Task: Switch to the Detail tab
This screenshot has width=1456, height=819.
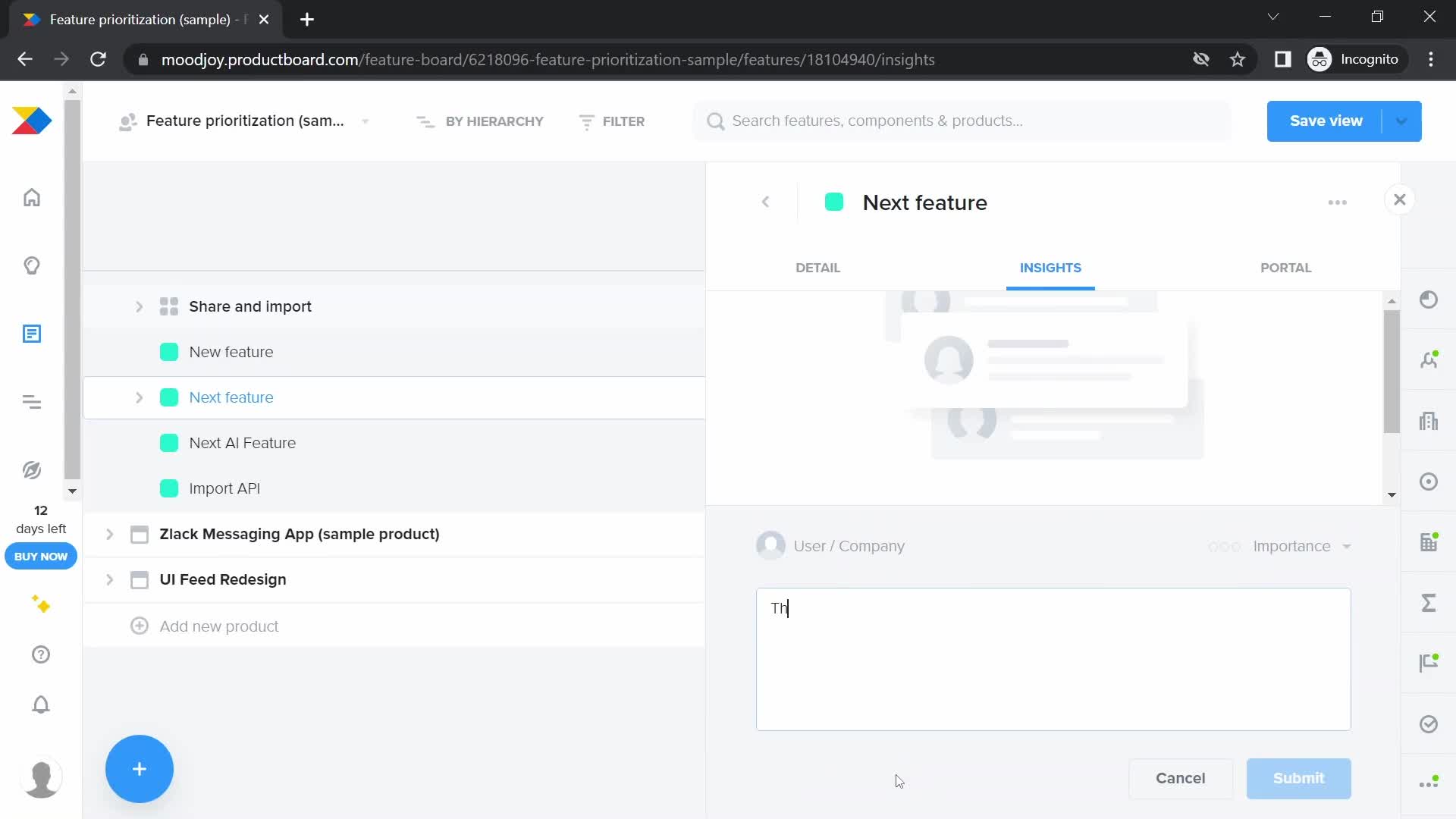Action: tap(819, 268)
